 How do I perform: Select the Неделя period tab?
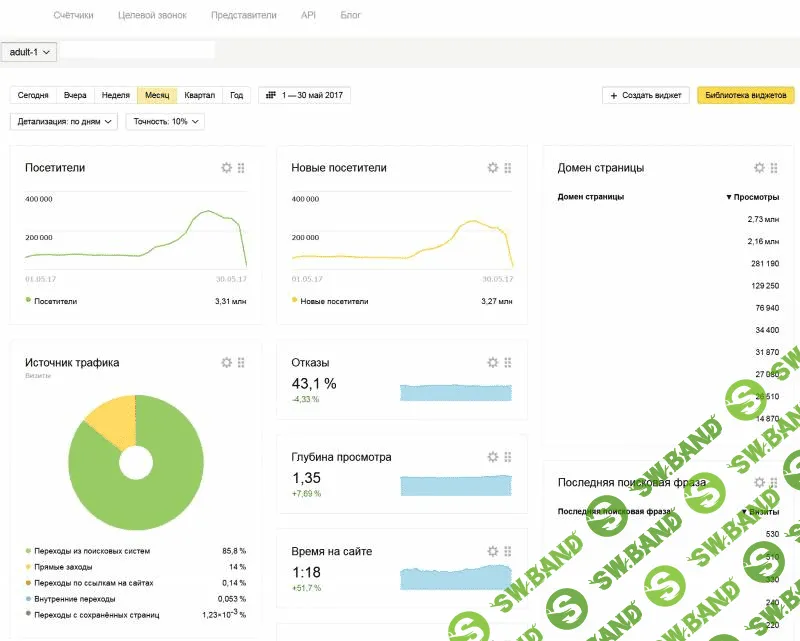(116, 95)
